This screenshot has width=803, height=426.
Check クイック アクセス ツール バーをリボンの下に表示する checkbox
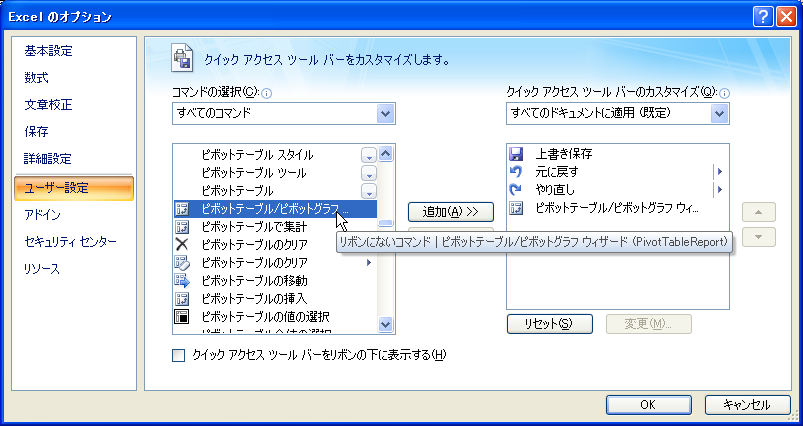(178, 355)
